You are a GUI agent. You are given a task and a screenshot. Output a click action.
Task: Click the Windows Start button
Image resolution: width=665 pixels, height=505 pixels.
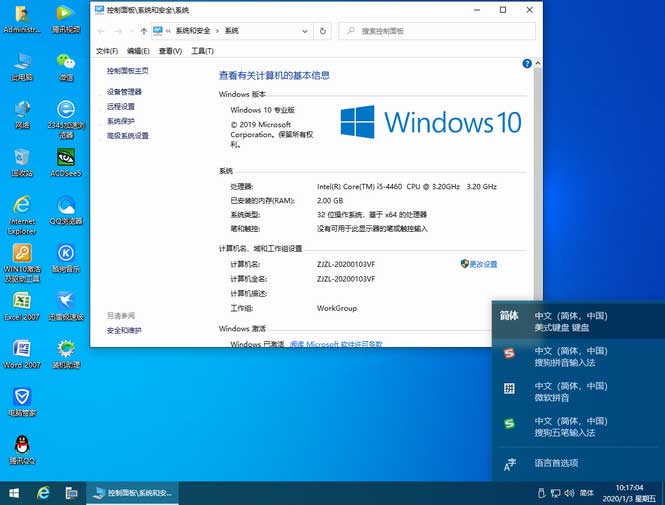pos(15,492)
